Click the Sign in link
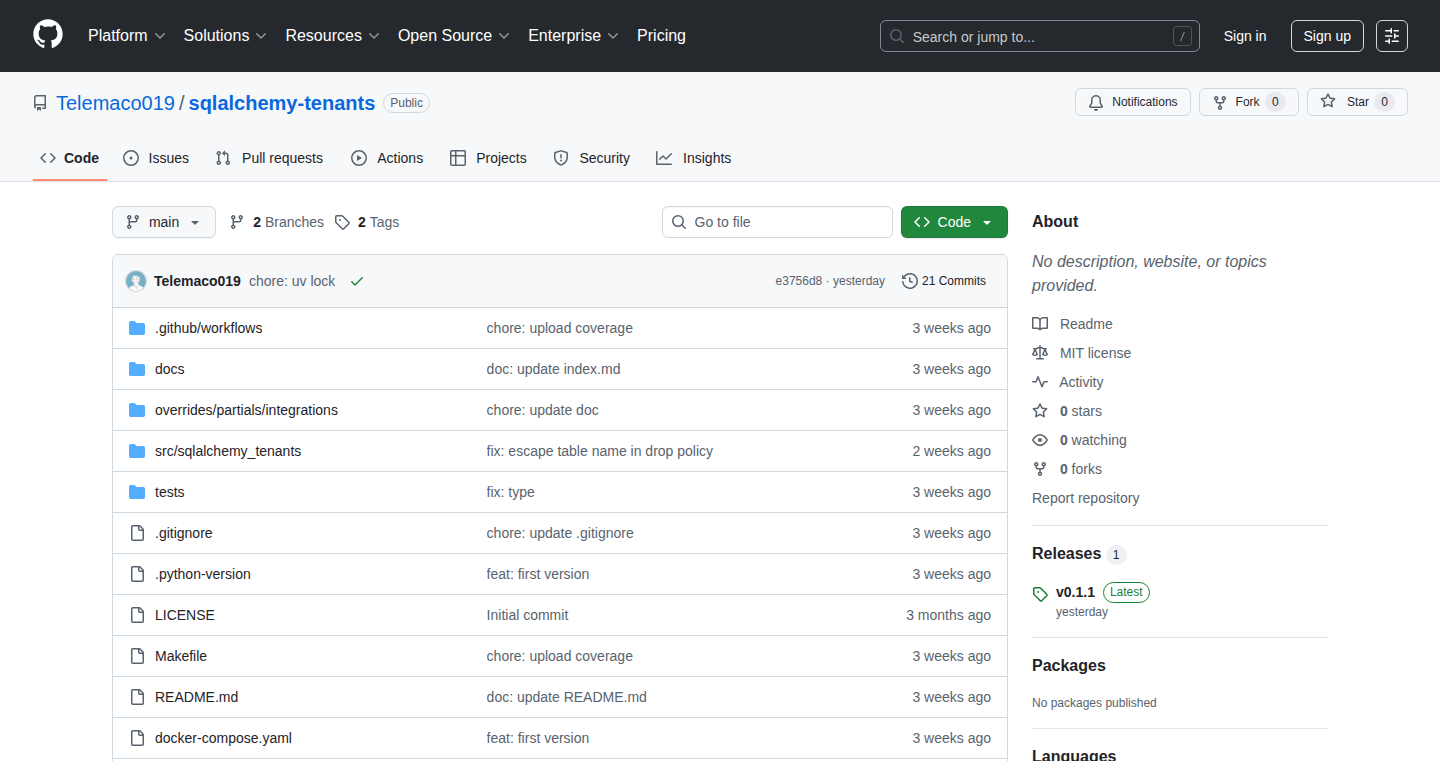 (x=1245, y=36)
